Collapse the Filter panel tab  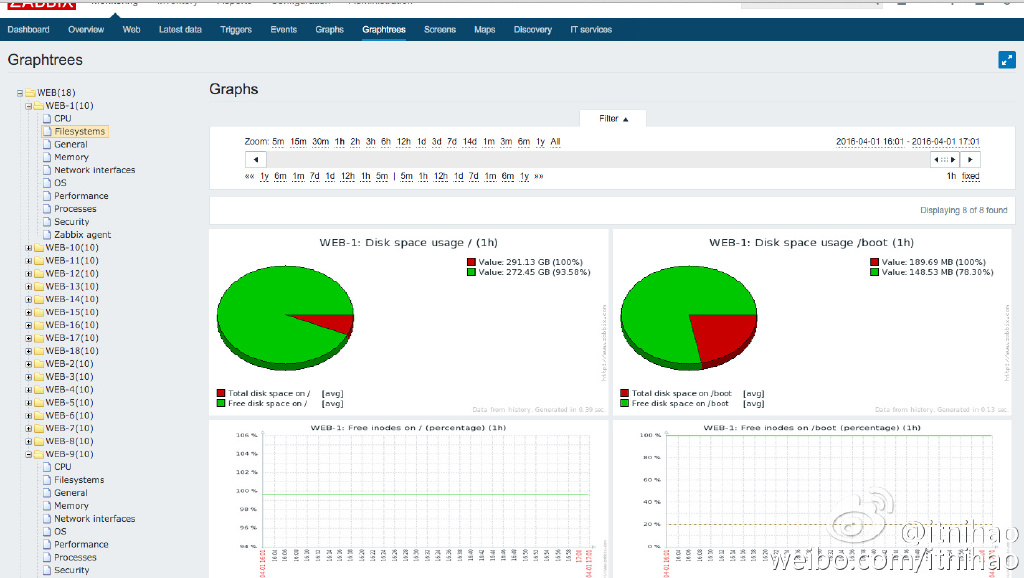coord(613,118)
